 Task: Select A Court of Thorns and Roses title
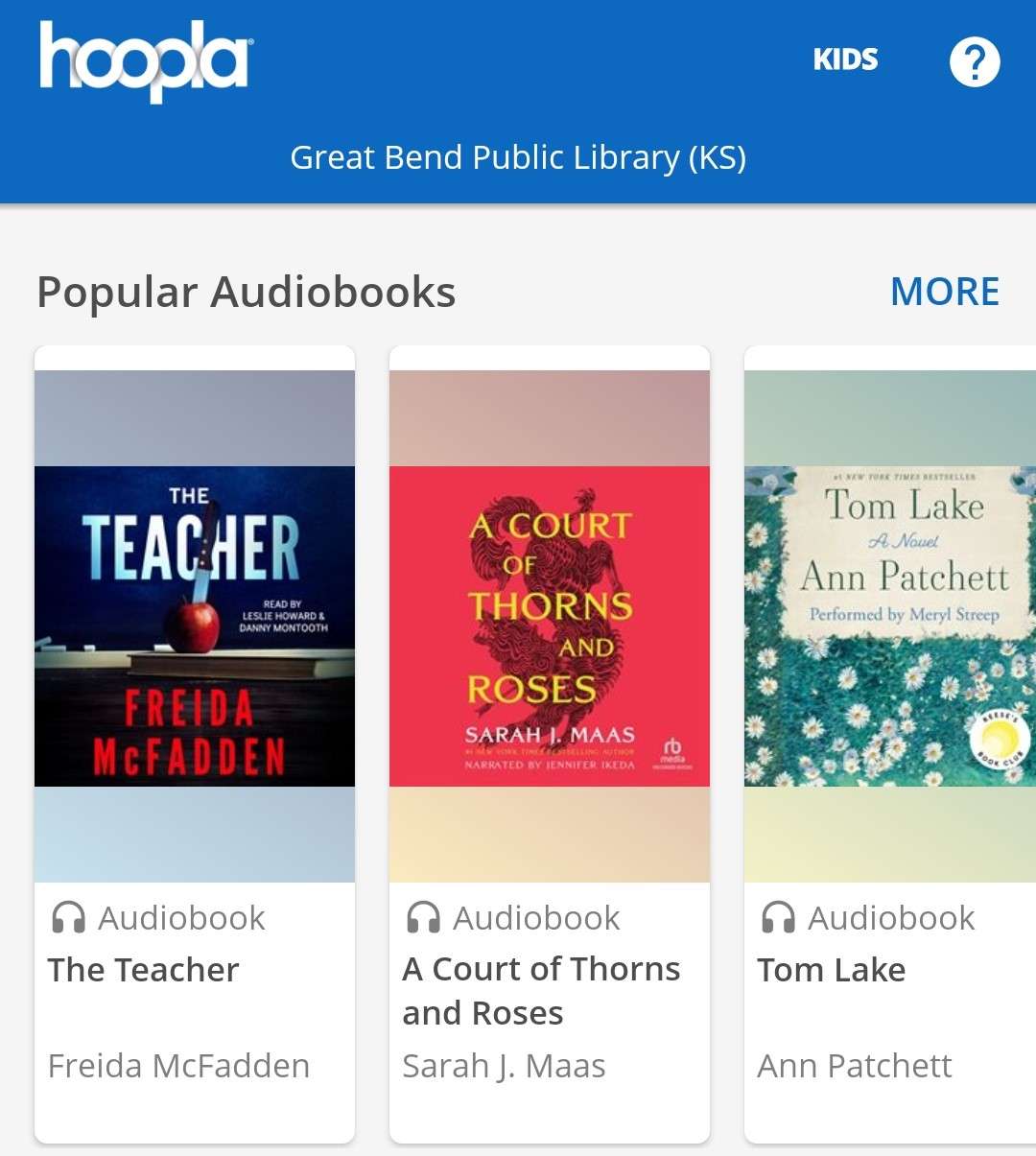pos(541,990)
